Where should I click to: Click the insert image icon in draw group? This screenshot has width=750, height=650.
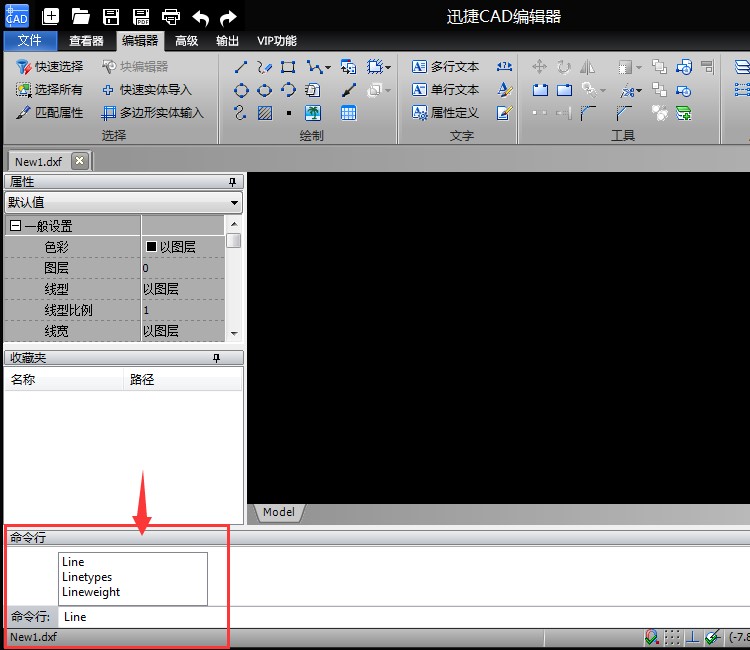(x=313, y=113)
